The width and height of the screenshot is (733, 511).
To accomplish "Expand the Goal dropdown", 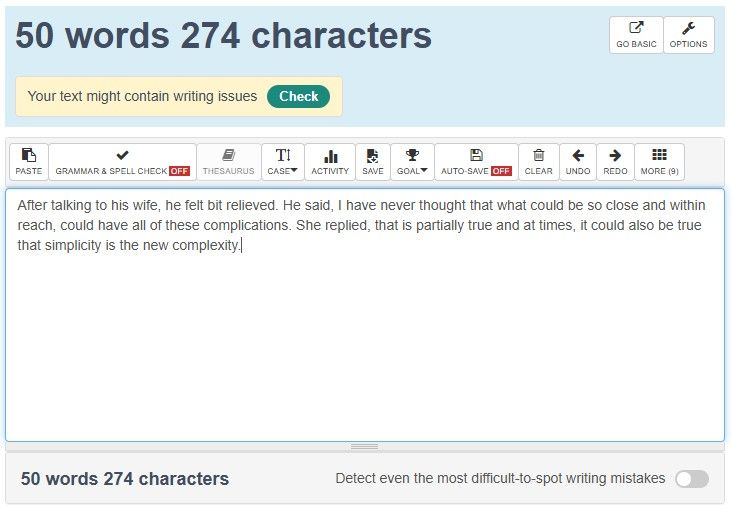I will click(x=412, y=162).
